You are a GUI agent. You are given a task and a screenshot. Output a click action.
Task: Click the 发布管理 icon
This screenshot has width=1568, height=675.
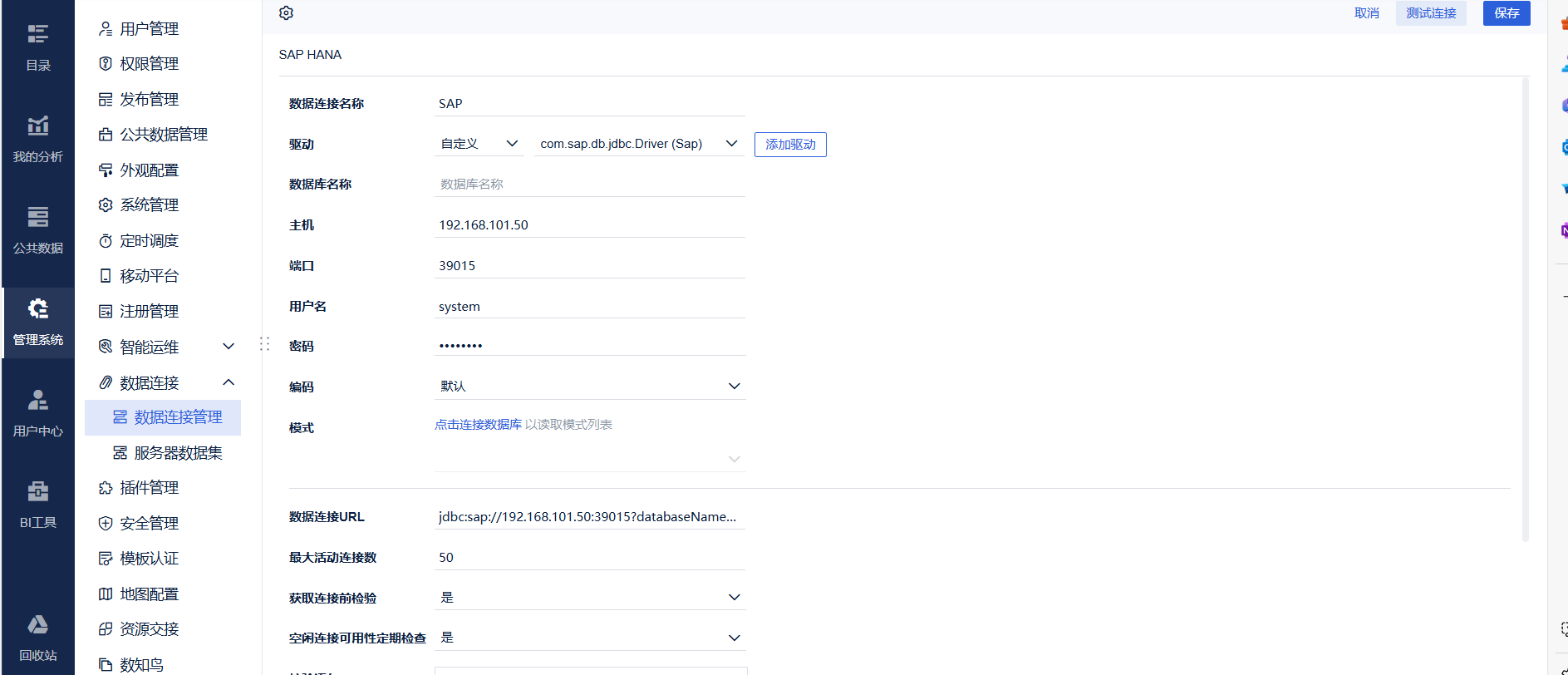coord(106,100)
